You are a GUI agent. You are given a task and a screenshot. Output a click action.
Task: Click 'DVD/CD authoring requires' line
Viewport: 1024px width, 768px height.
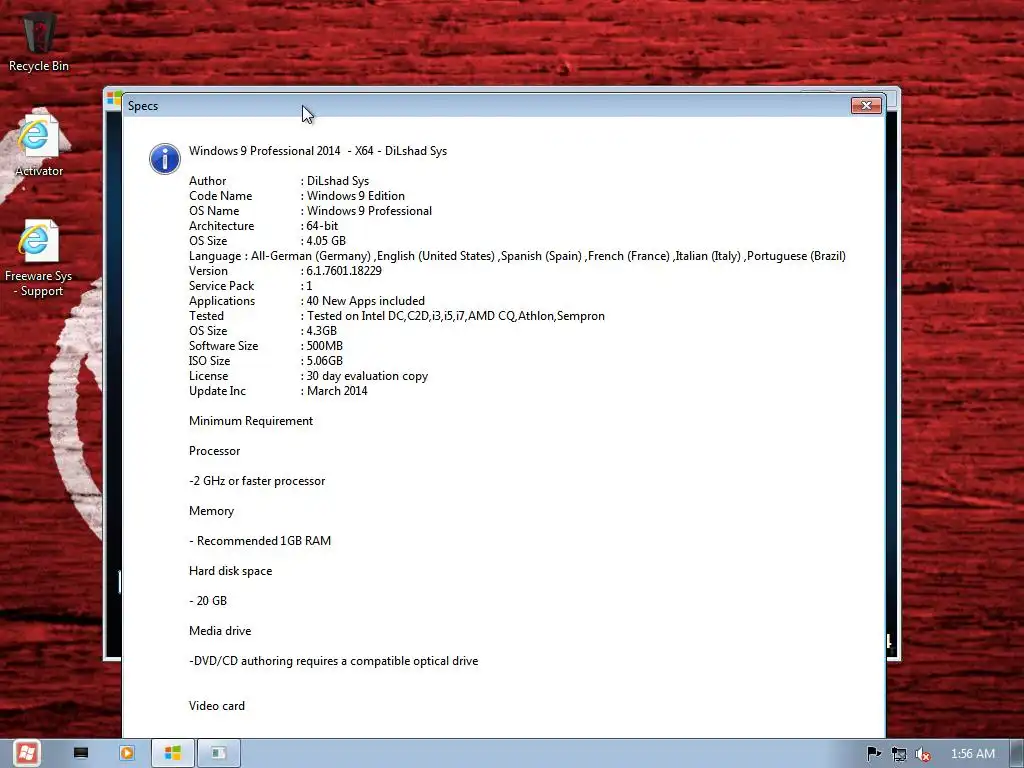coord(333,661)
